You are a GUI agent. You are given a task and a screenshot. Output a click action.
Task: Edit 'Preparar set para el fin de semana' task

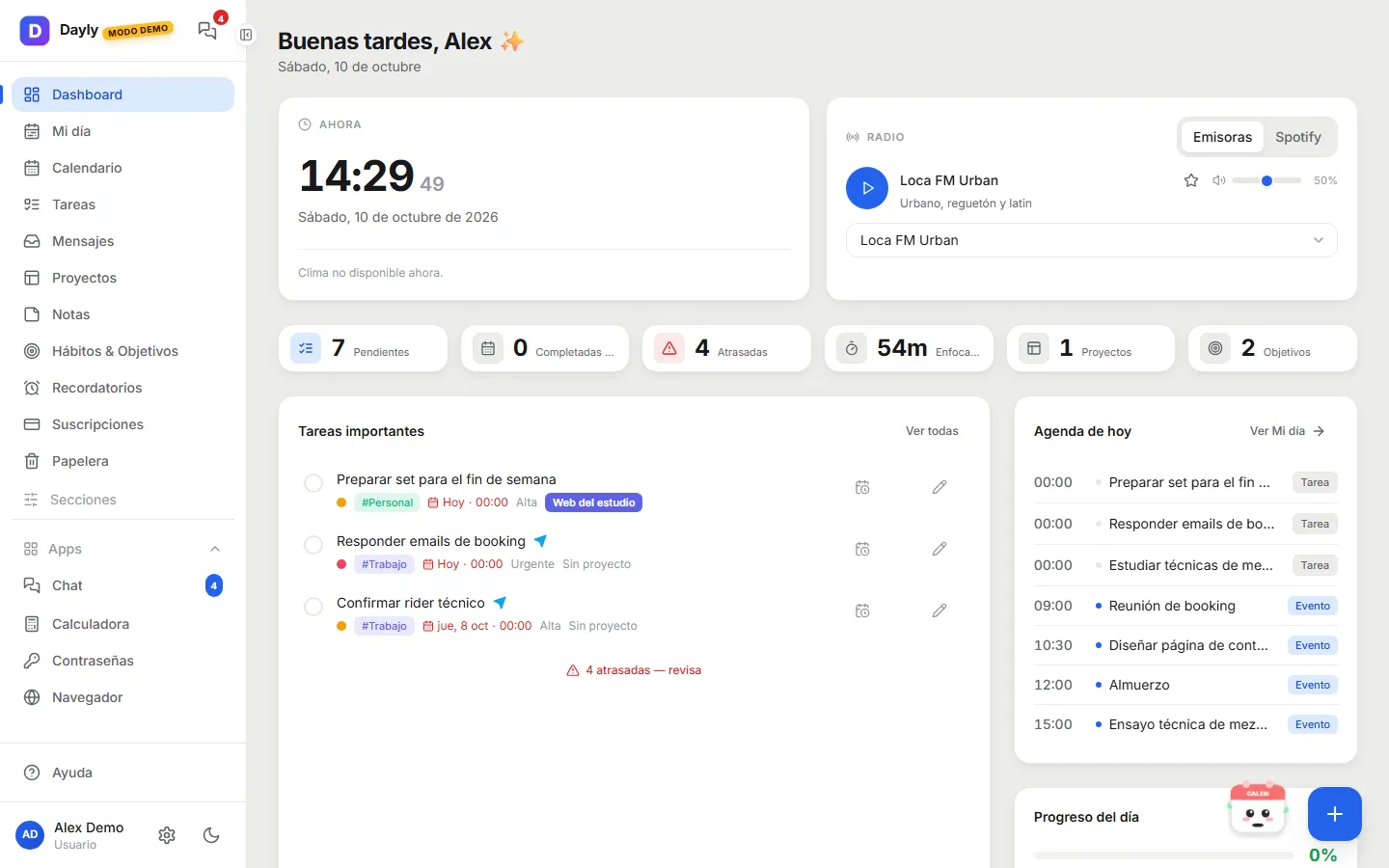pos(940,487)
